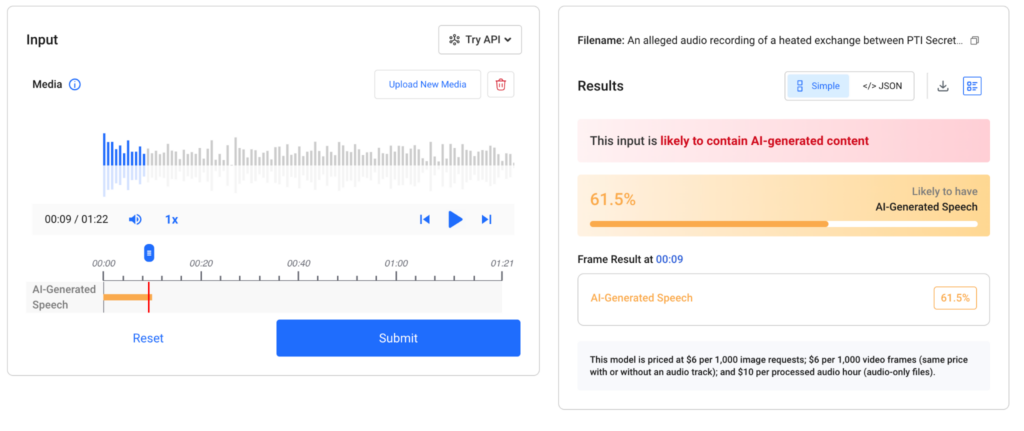Delete media with the trash icon

[x=501, y=84]
